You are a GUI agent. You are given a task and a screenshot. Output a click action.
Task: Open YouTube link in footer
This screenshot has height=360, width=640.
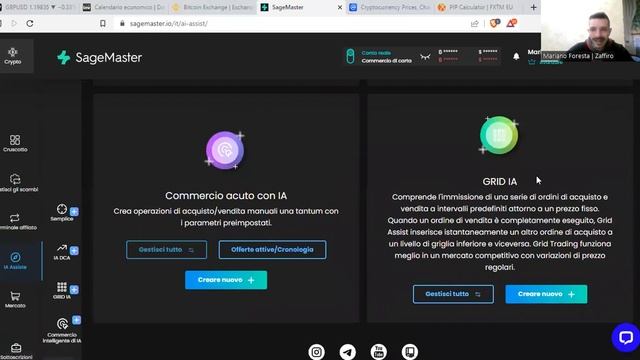[379, 352]
